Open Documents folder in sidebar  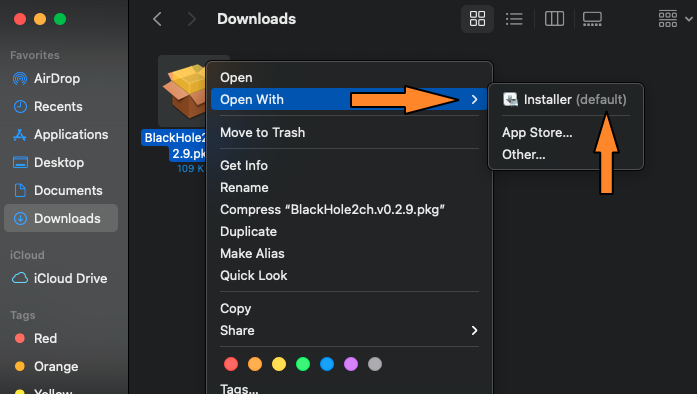[x=61, y=191]
